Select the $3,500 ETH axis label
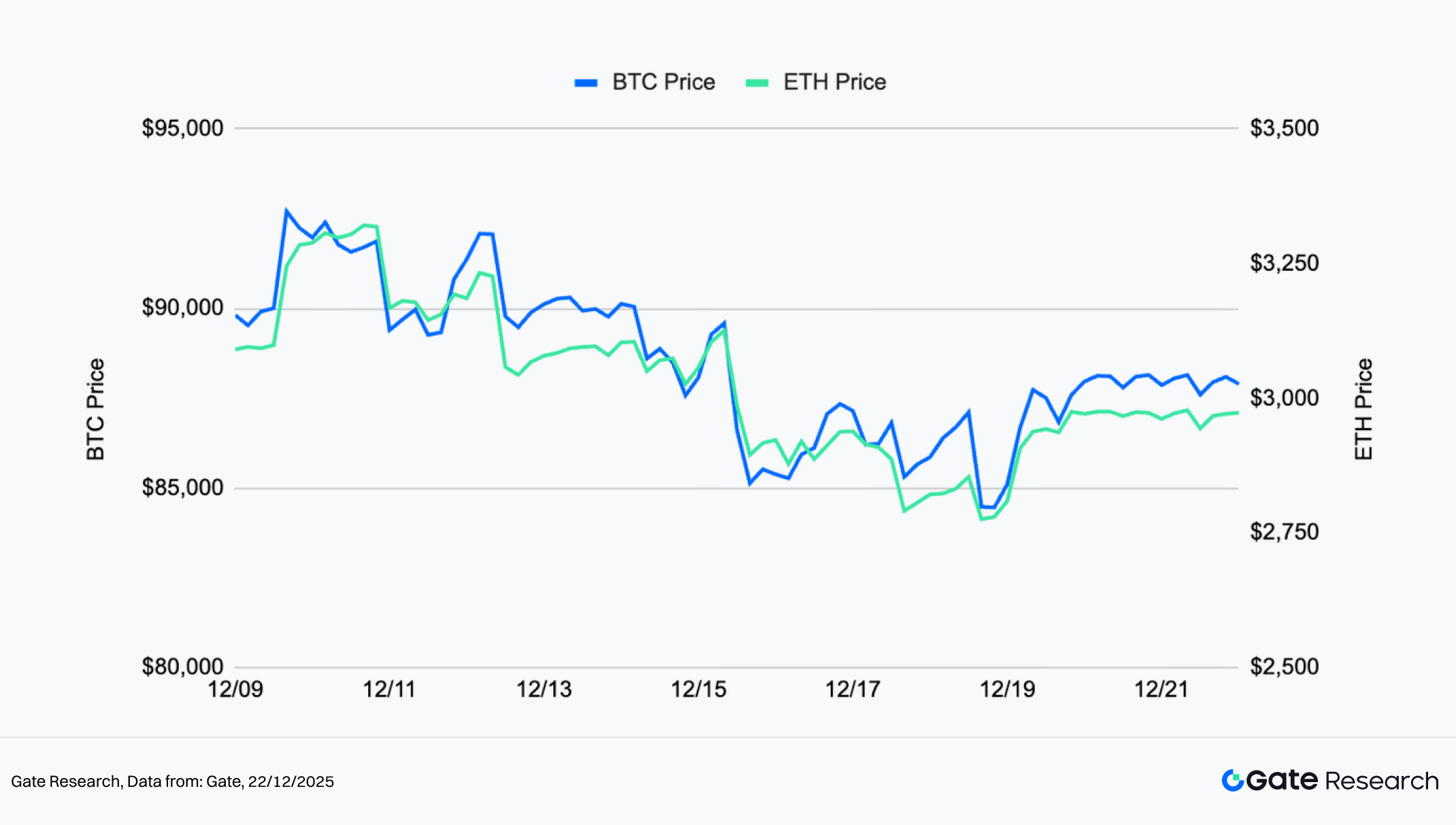 (x=1284, y=128)
